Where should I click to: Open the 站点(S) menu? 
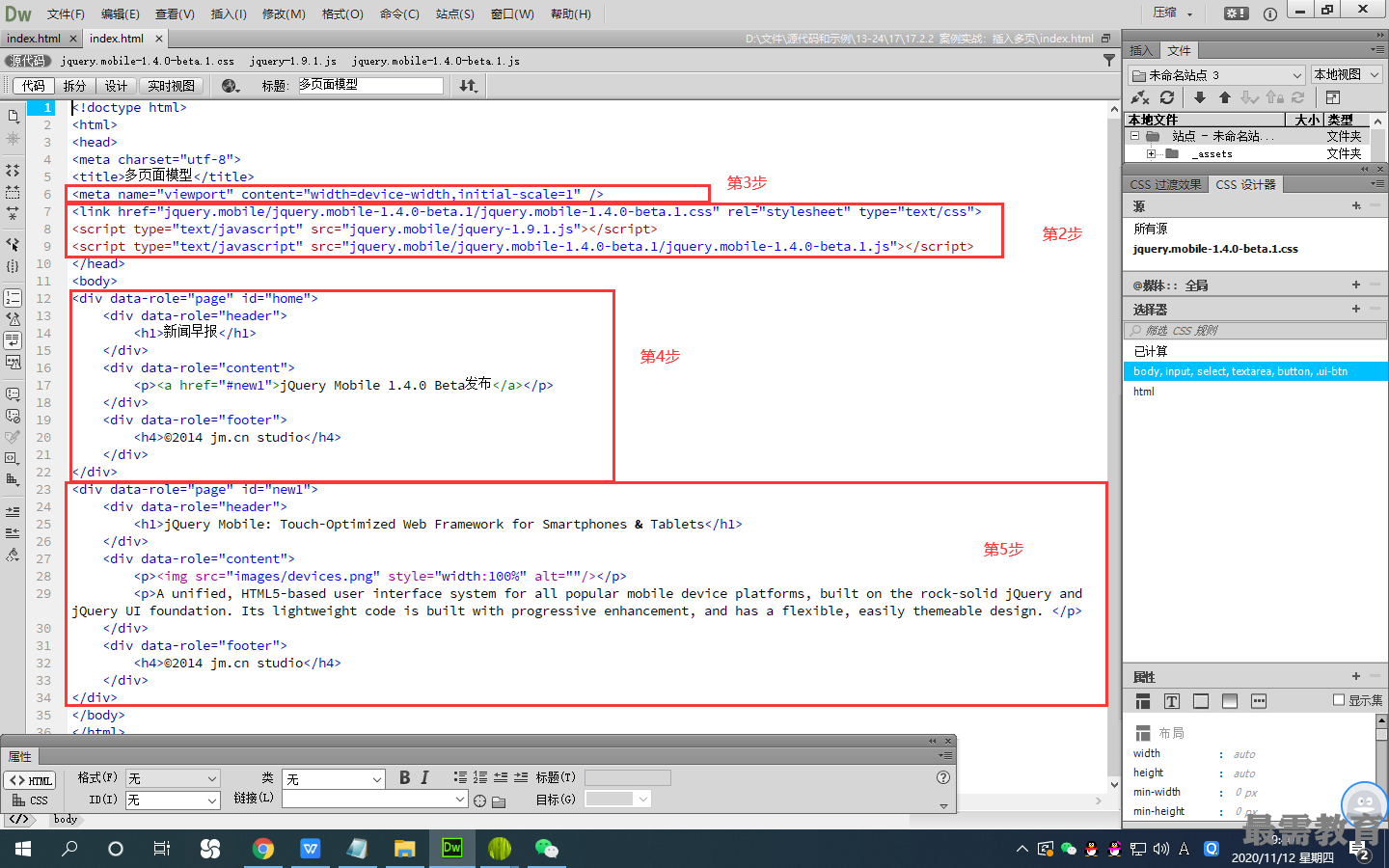tap(454, 14)
